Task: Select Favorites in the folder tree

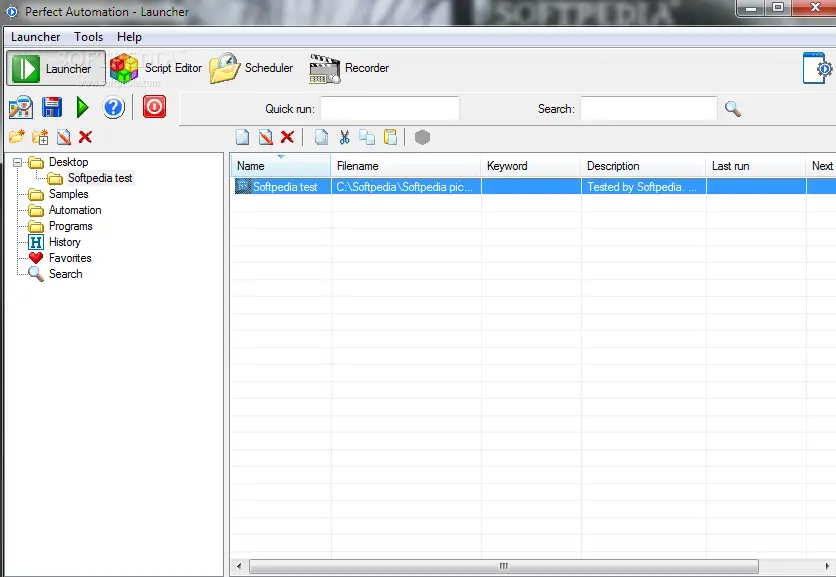Action: coord(69,258)
